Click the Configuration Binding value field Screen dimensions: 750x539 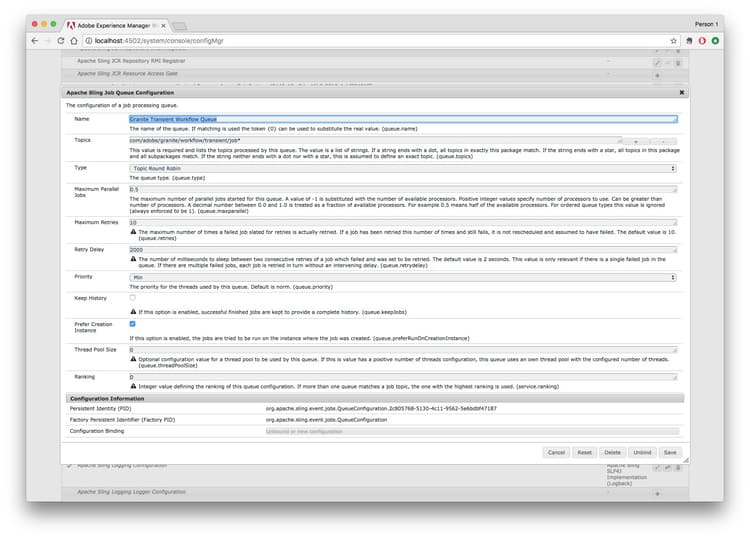coord(472,431)
